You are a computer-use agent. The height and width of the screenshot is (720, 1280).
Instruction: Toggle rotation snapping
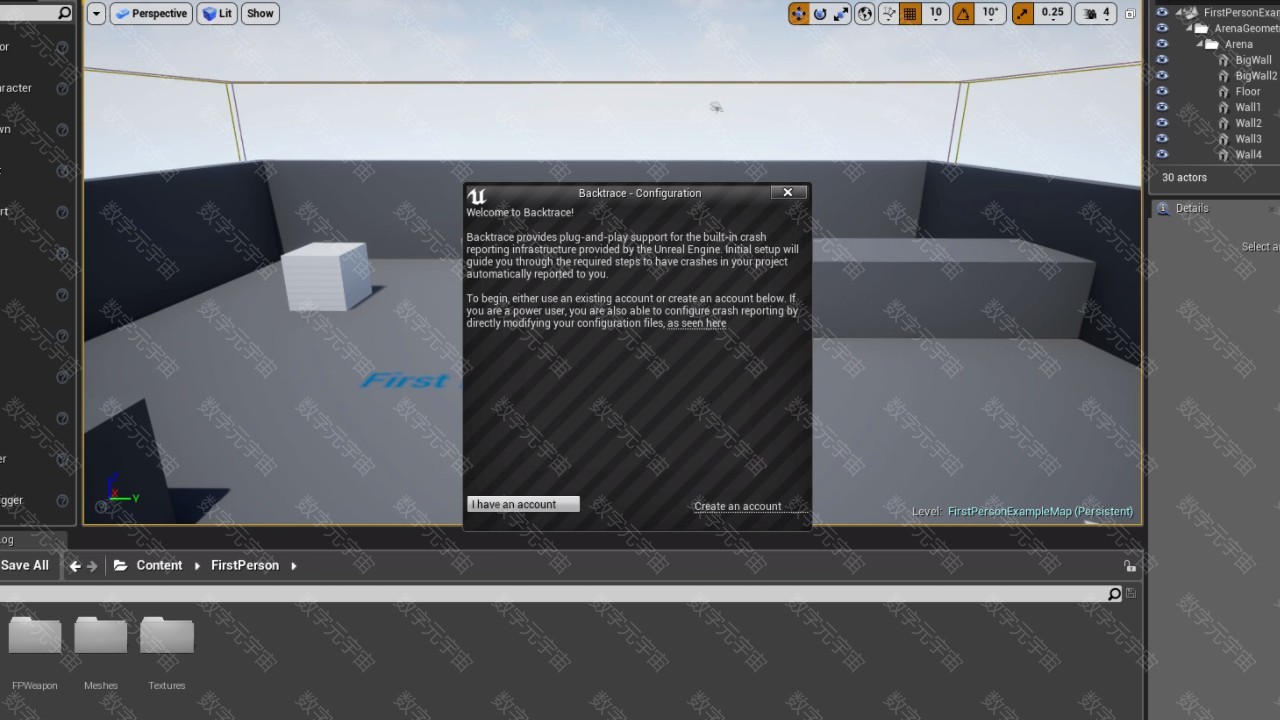[x=963, y=13]
